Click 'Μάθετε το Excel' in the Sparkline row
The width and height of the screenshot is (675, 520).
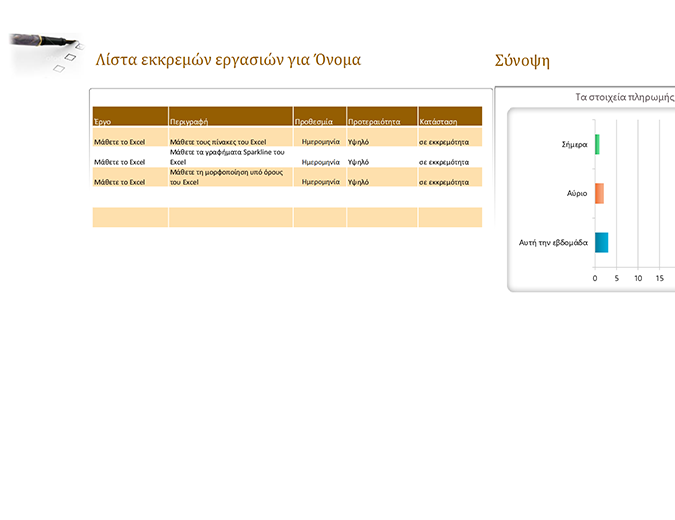pos(120,162)
